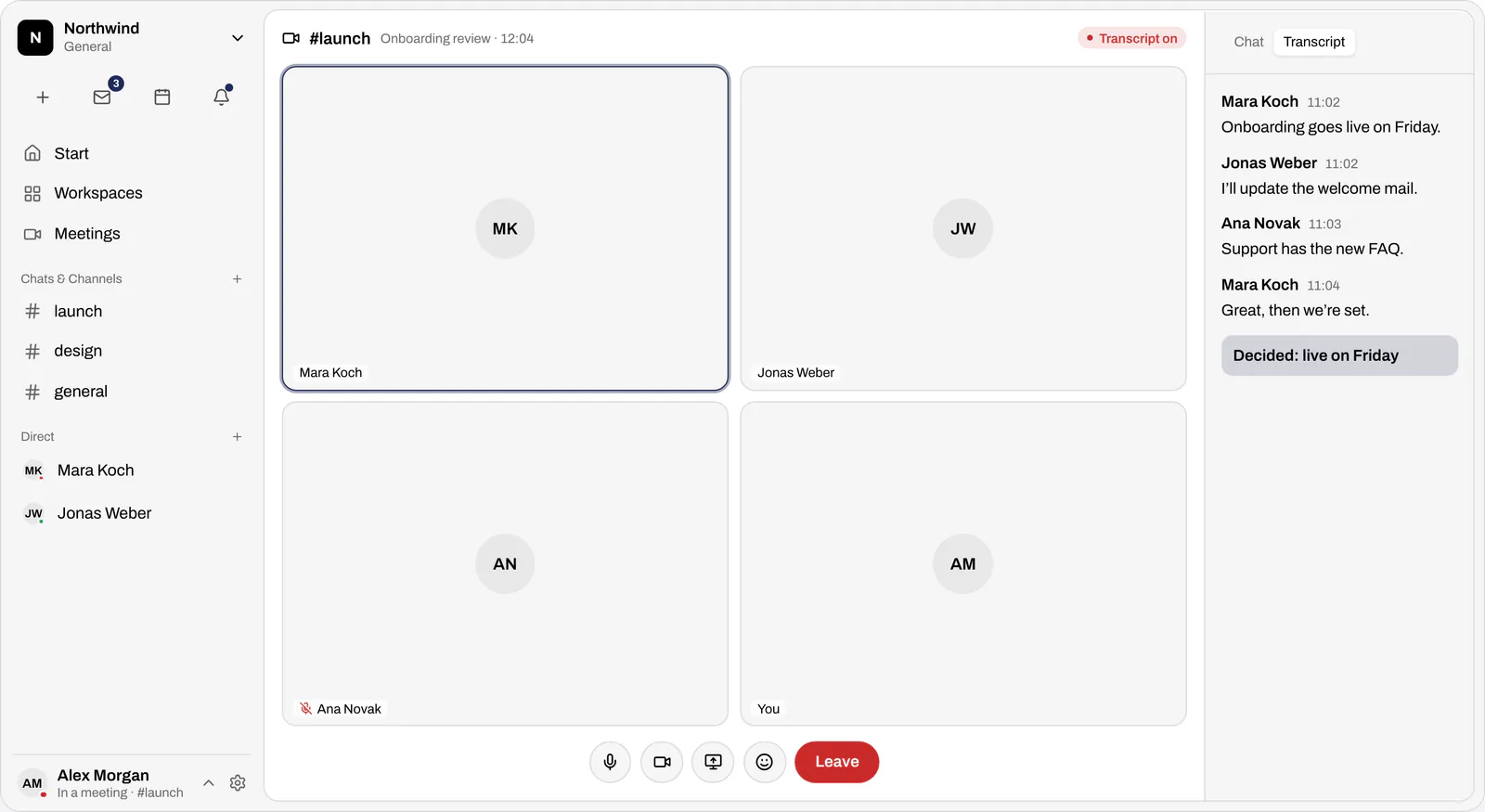Open direct chat with Mara Koch
The image size is (1485, 812).
132,470
